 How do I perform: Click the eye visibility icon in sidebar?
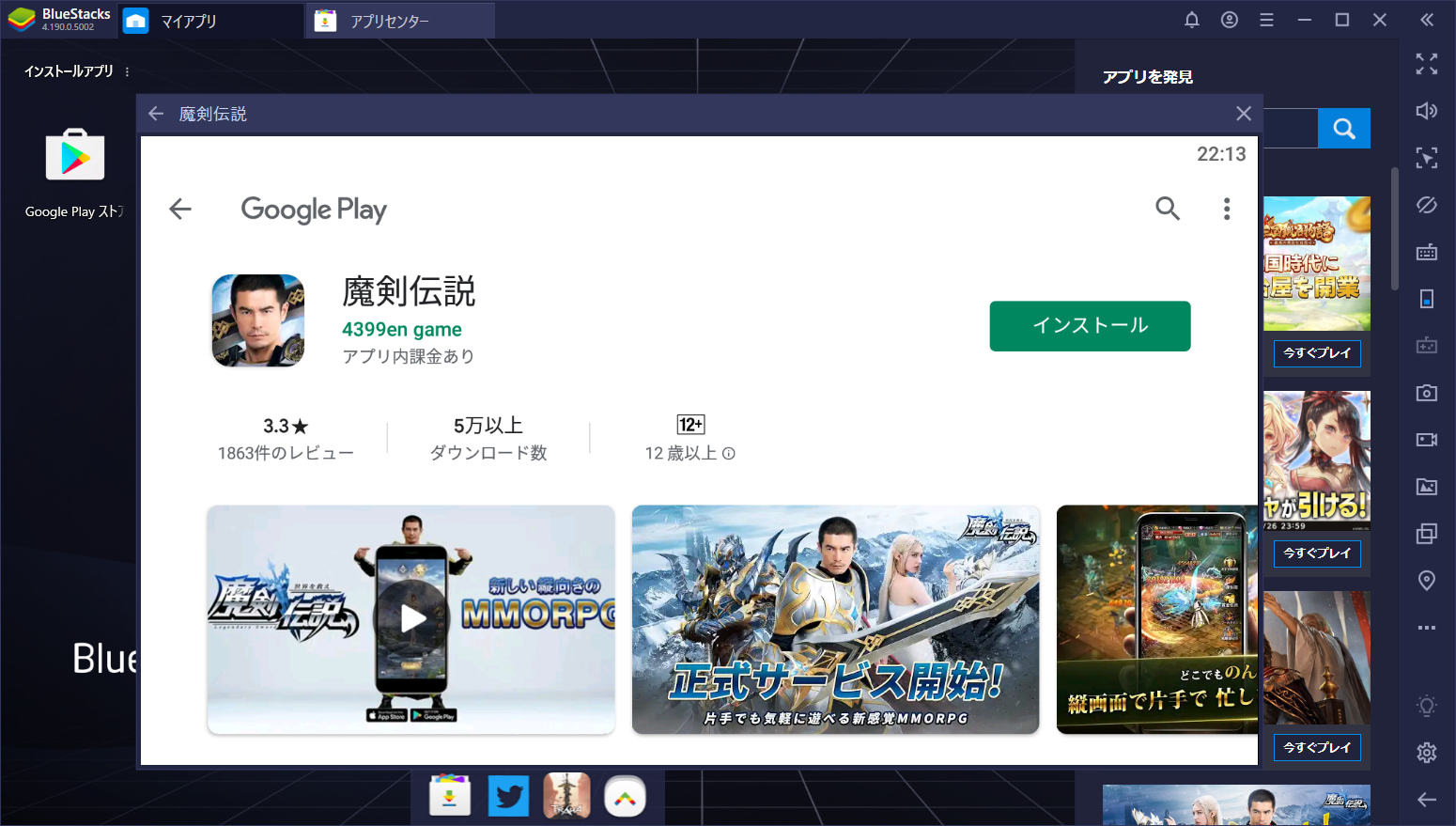1426,205
